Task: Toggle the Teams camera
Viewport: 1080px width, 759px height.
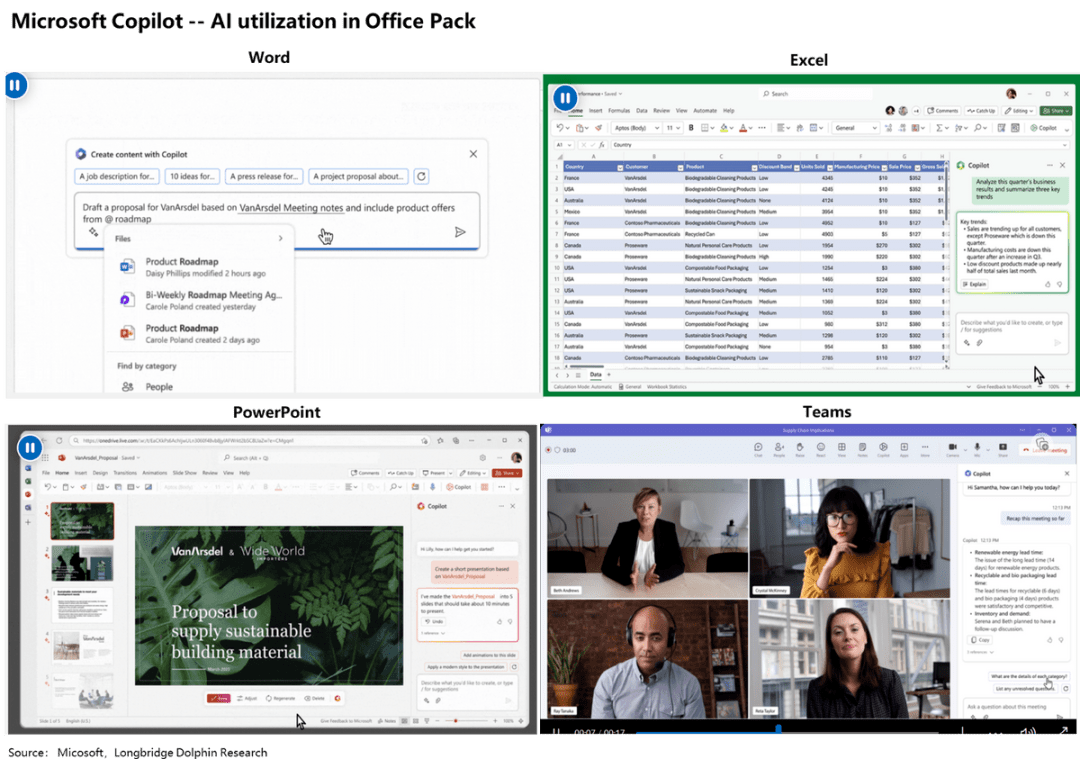Action: click(x=953, y=449)
